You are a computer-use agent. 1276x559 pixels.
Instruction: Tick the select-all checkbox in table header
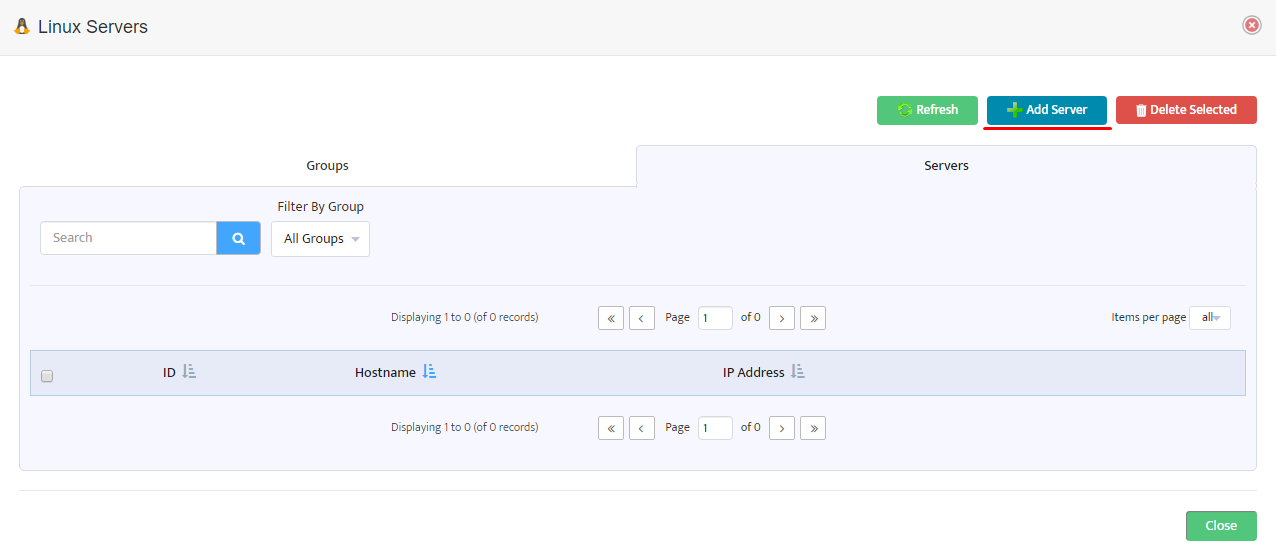47,376
